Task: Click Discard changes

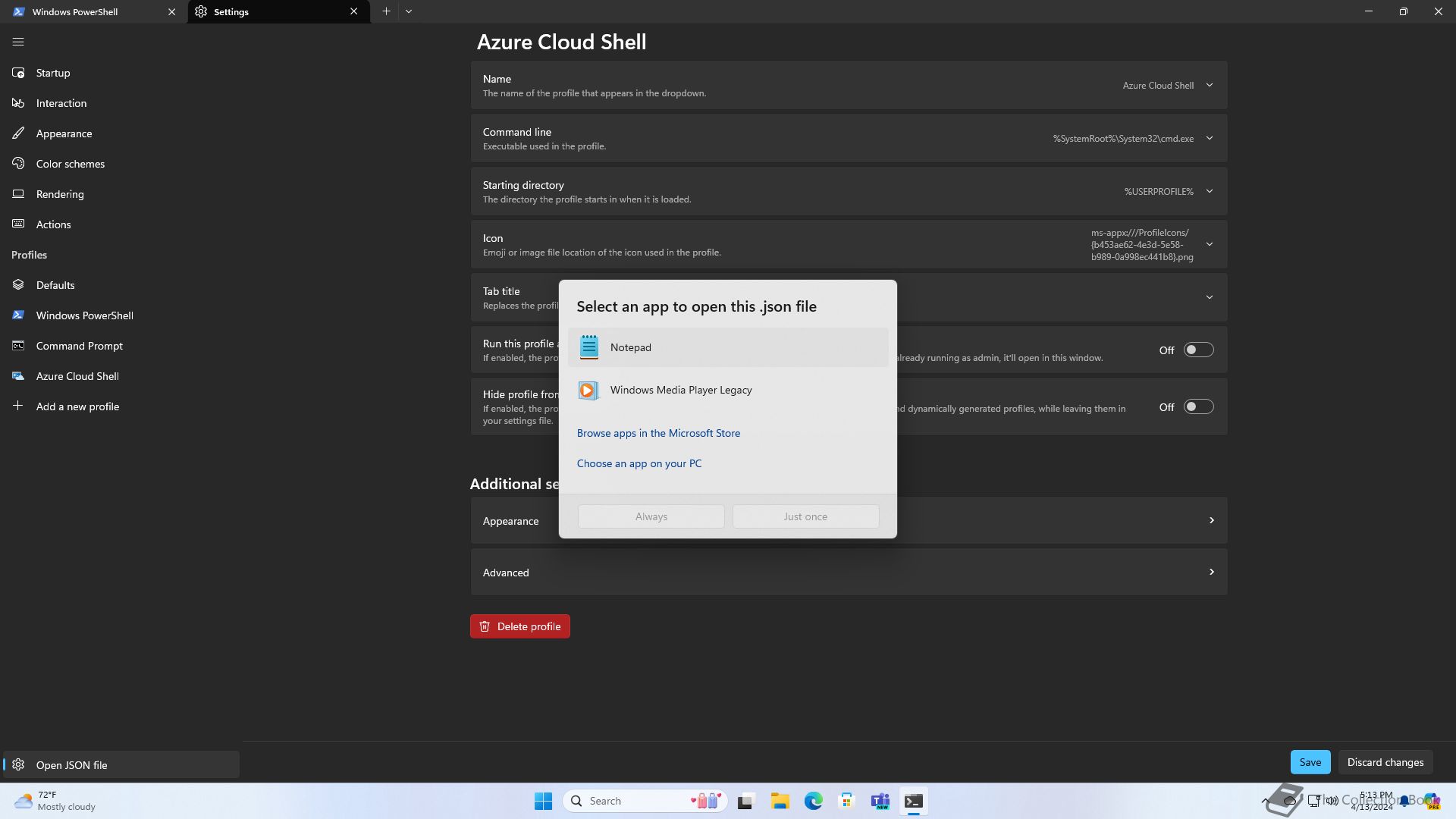Action: [1385, 762]
